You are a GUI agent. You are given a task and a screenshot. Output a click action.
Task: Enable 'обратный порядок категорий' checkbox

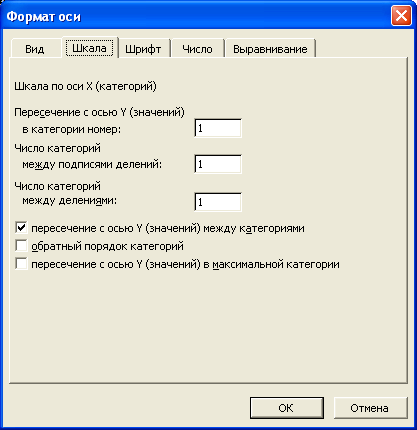point(21,246)
